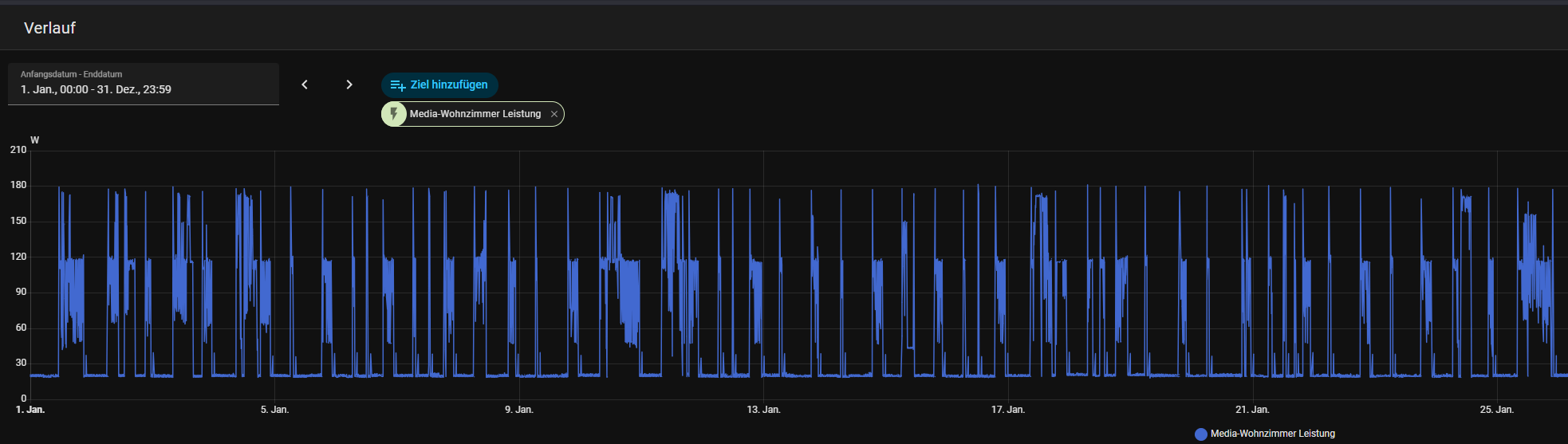
Task: Open the Anfangsdatum - Enddatum date picker
Action: coord(144,84)
